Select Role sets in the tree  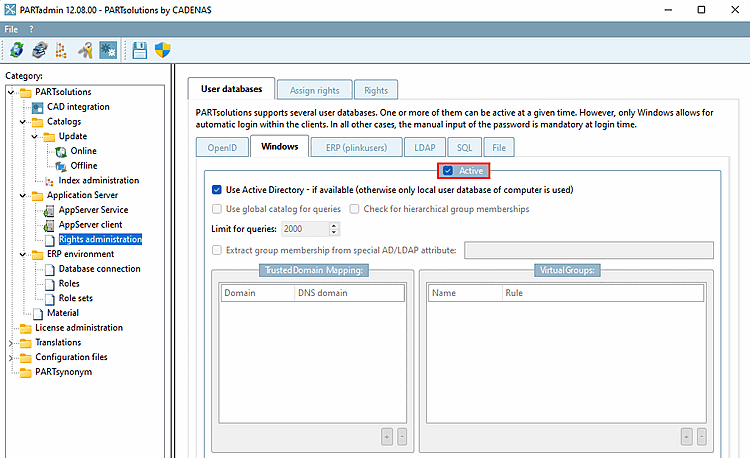pos(76,298)
